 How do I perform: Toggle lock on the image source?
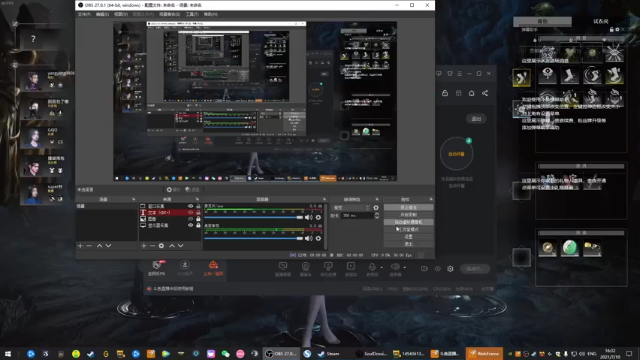[x=198, y=219]
